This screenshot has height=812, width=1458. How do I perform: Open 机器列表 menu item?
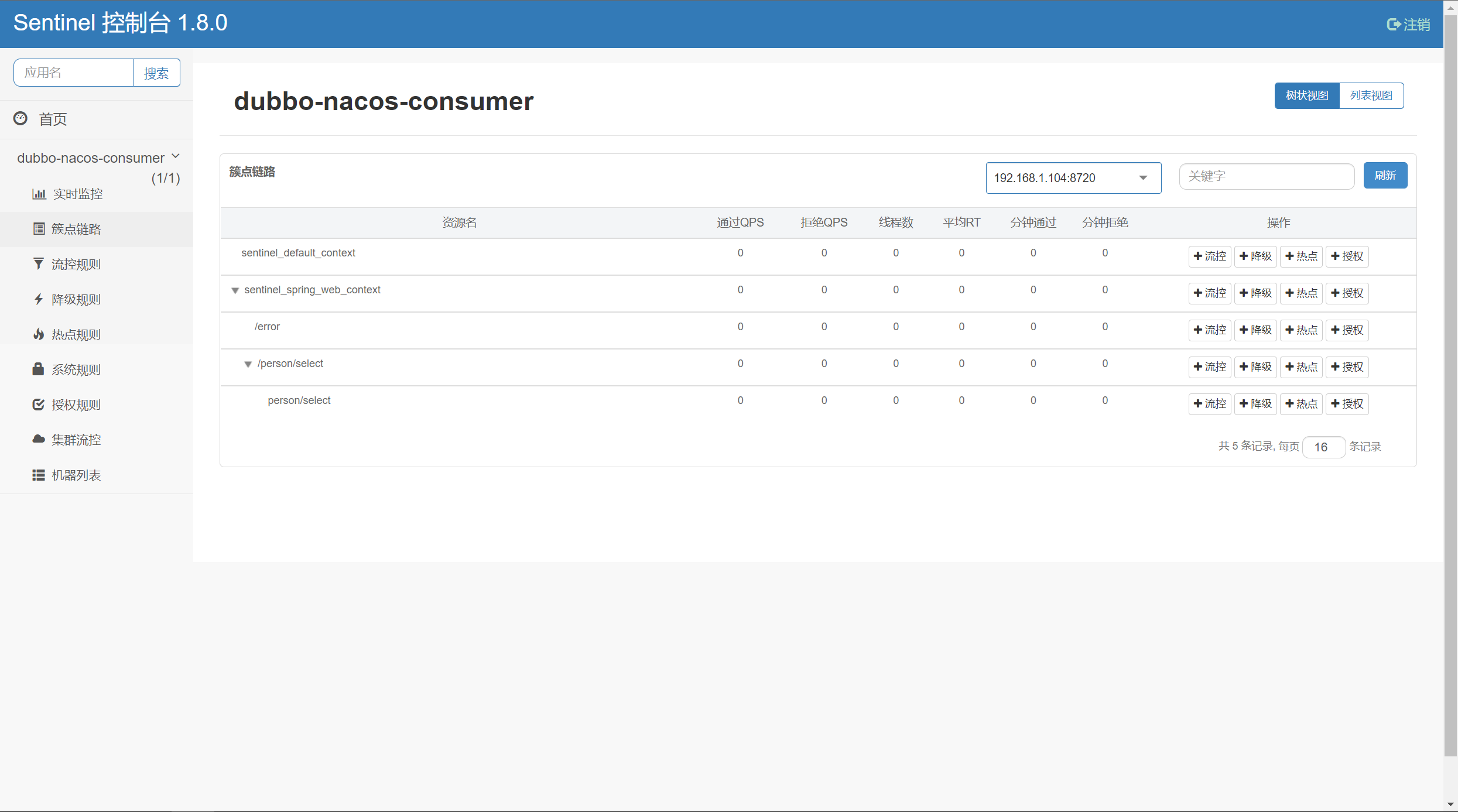[97, 475]
